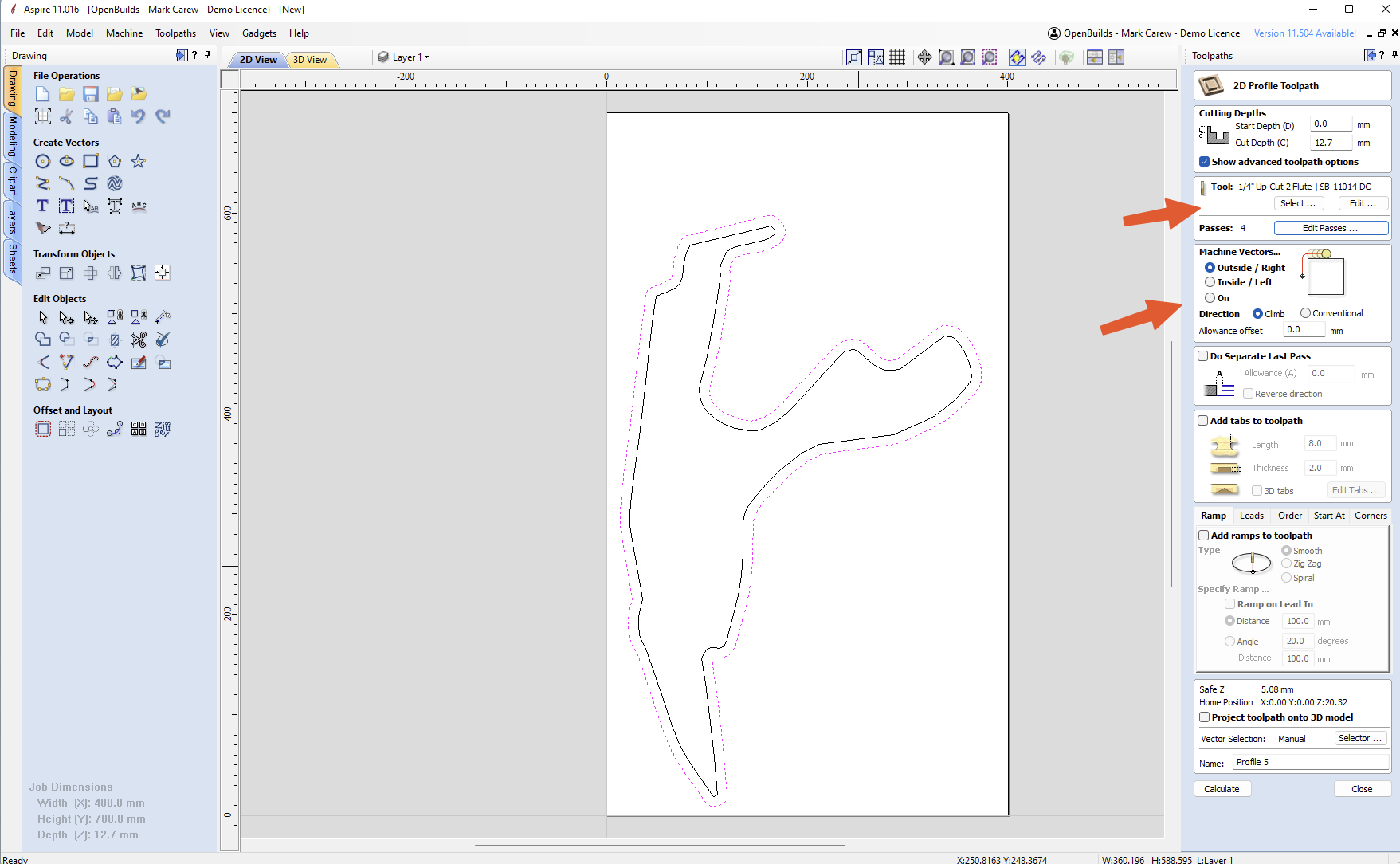Enable Add tabs to toolpath
The image size is (1400, 864).
[1203, 421]
